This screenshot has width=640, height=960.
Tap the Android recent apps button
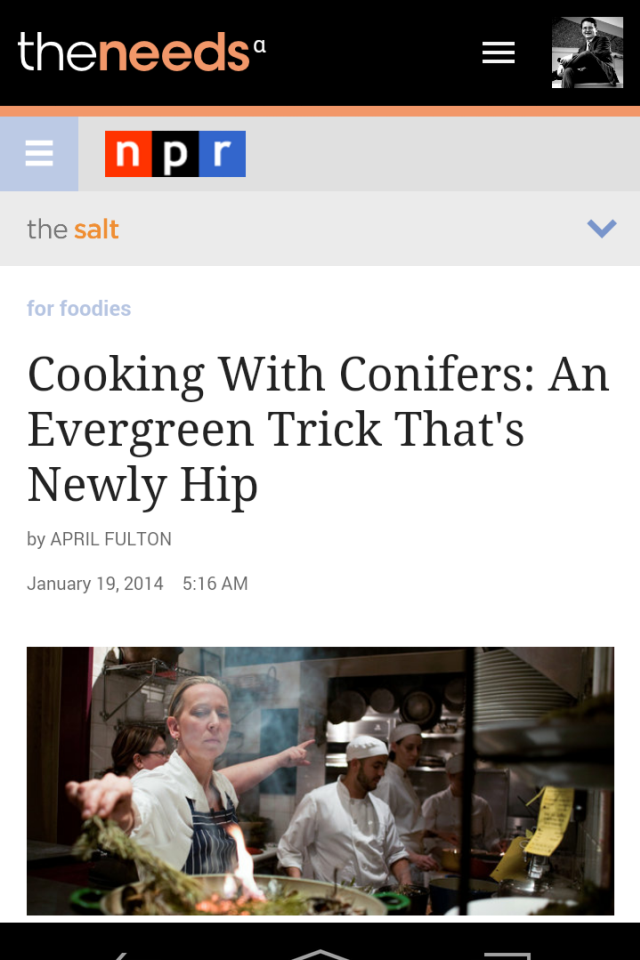pos(507,955)
